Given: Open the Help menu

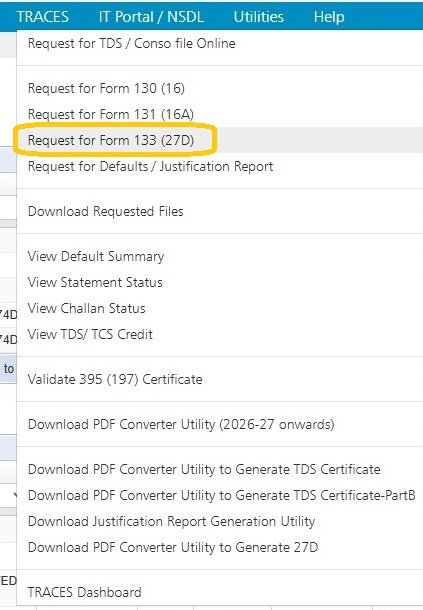Looking at the screenshot, I should coord(329,17).
